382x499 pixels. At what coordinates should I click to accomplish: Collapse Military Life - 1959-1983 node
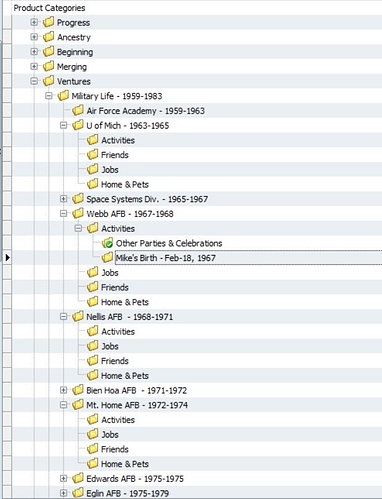(49, 96)
